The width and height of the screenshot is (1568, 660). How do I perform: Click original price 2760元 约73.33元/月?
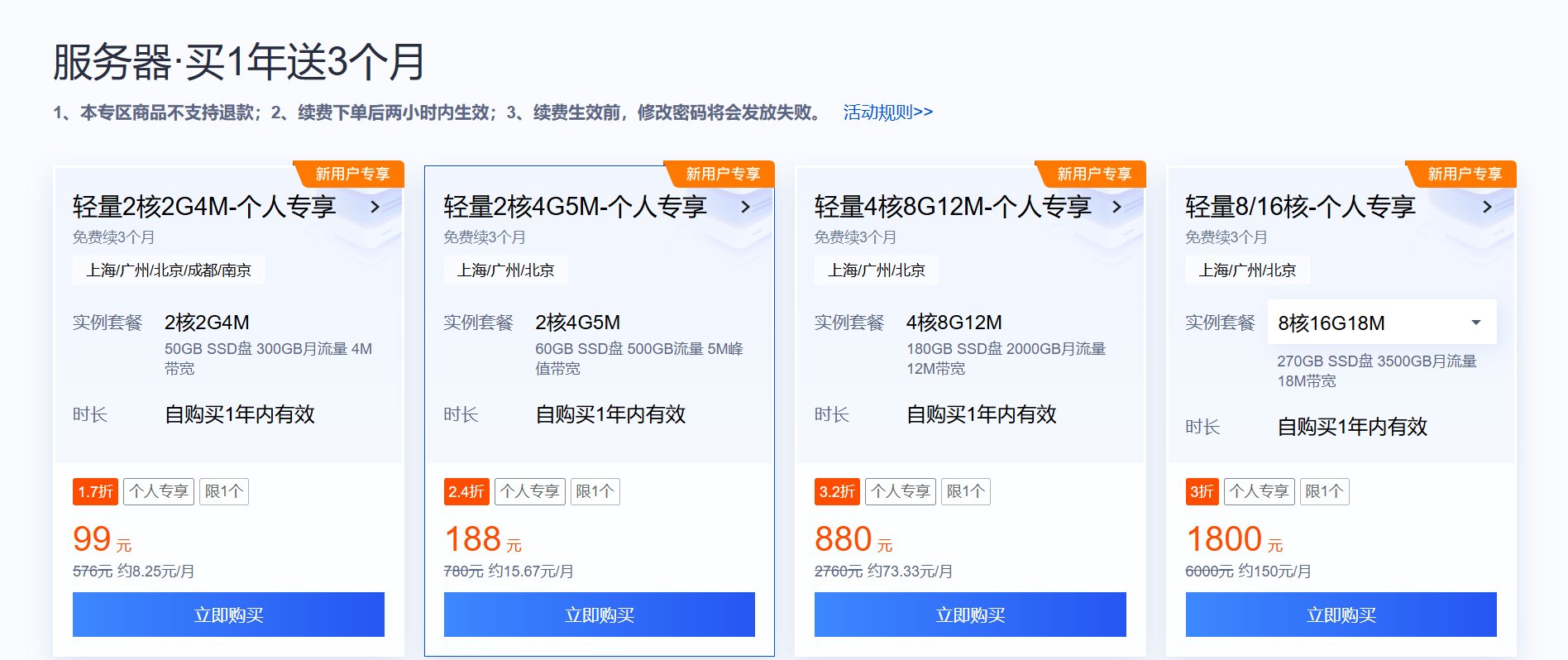pos(883,572)
